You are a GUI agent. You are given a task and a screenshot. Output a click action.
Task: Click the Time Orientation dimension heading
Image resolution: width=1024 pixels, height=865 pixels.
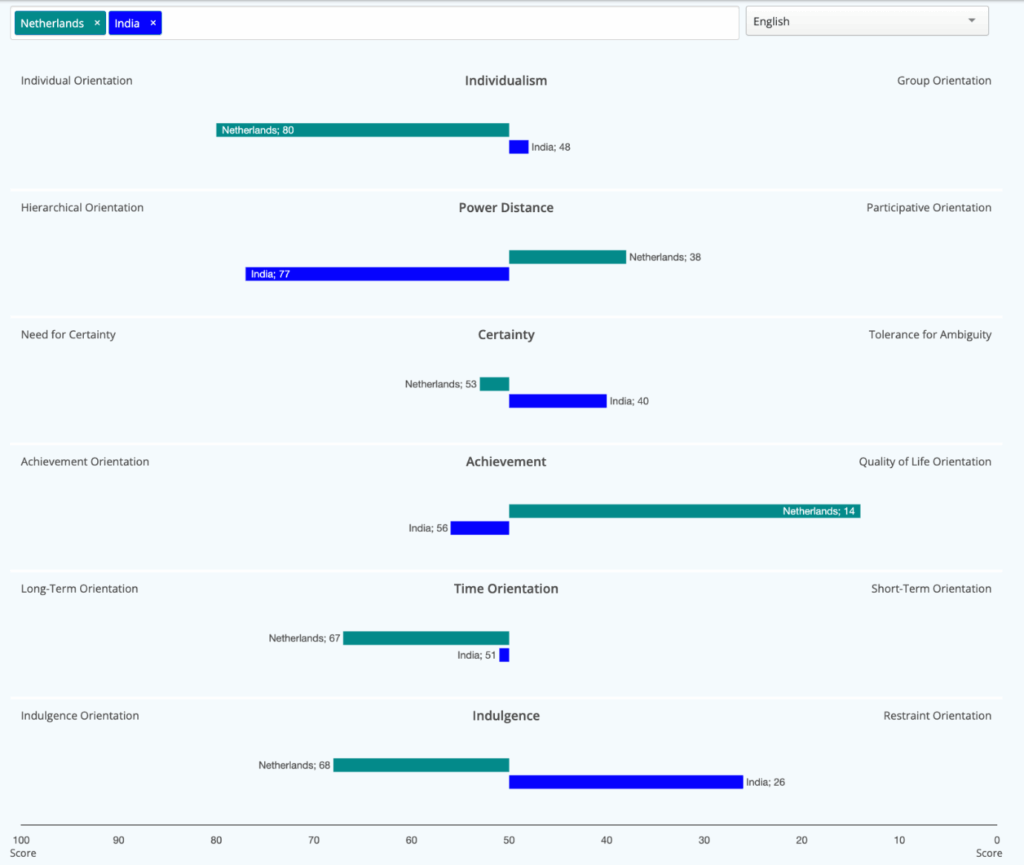506,589
